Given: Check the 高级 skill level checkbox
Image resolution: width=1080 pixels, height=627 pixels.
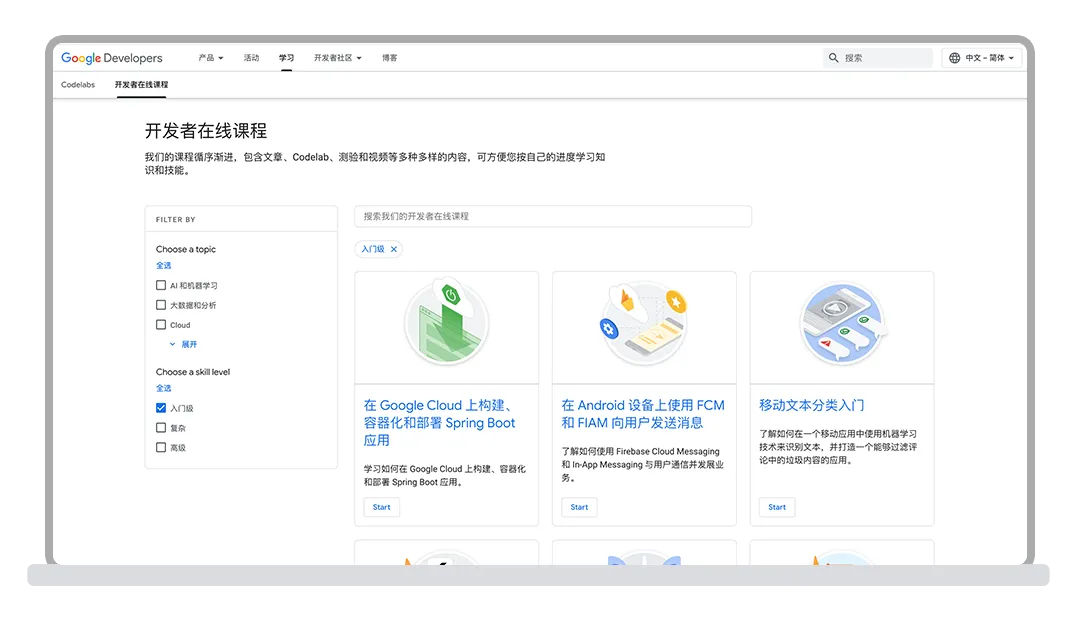Looking at the screenshot, I should [161, 447].
